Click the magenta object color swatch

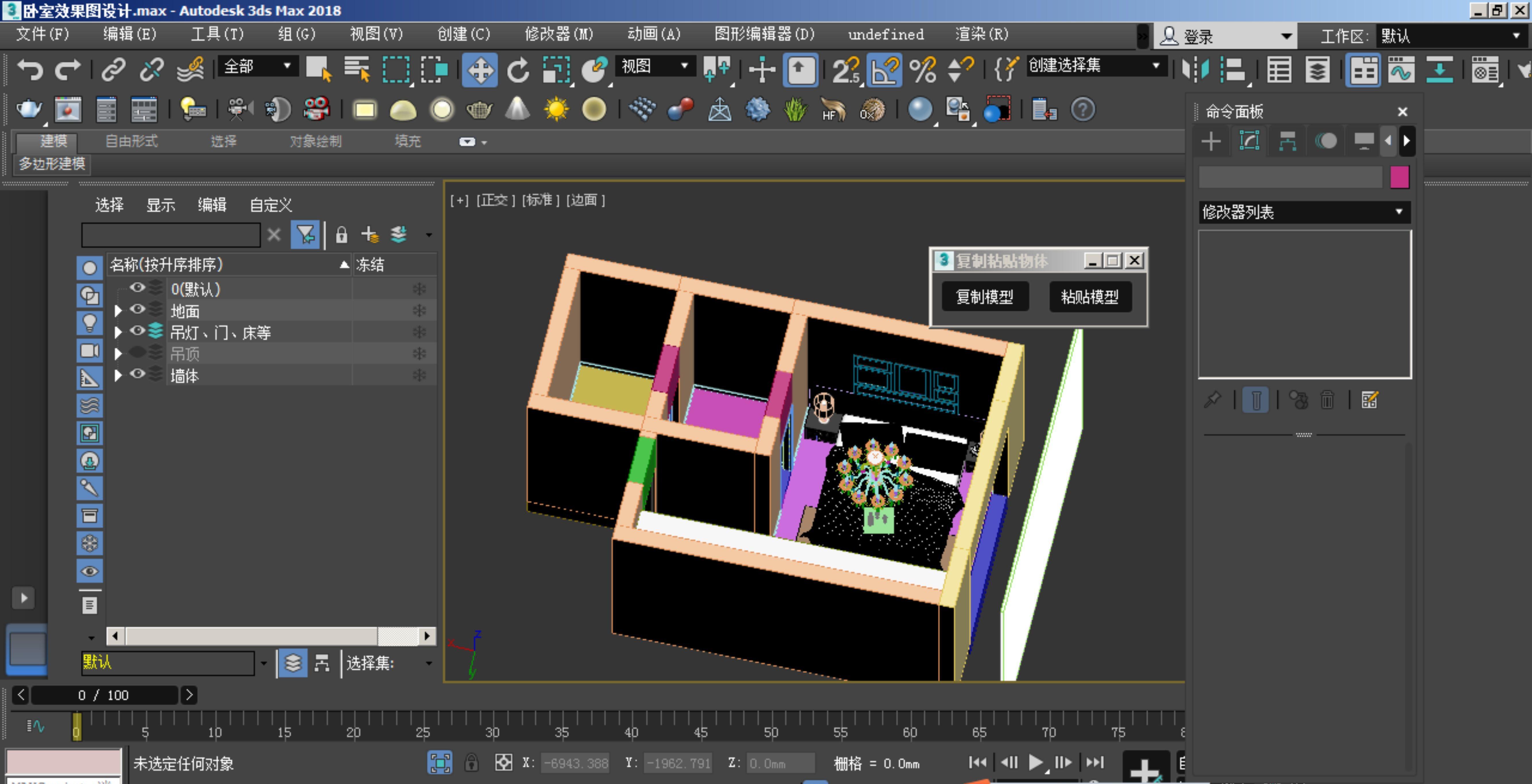(x=1399, y=177)
